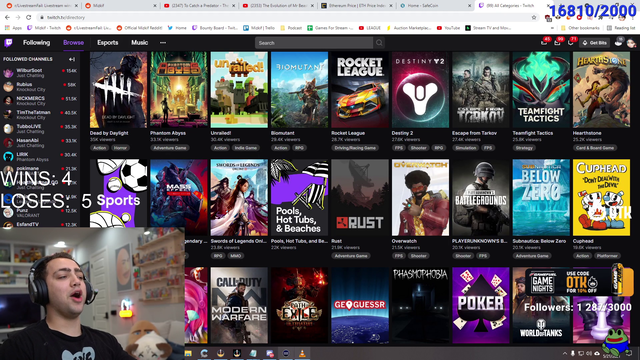The image size is (640, 360).
Task: Open the Reading list button
Action: click(x=621, y=28)
